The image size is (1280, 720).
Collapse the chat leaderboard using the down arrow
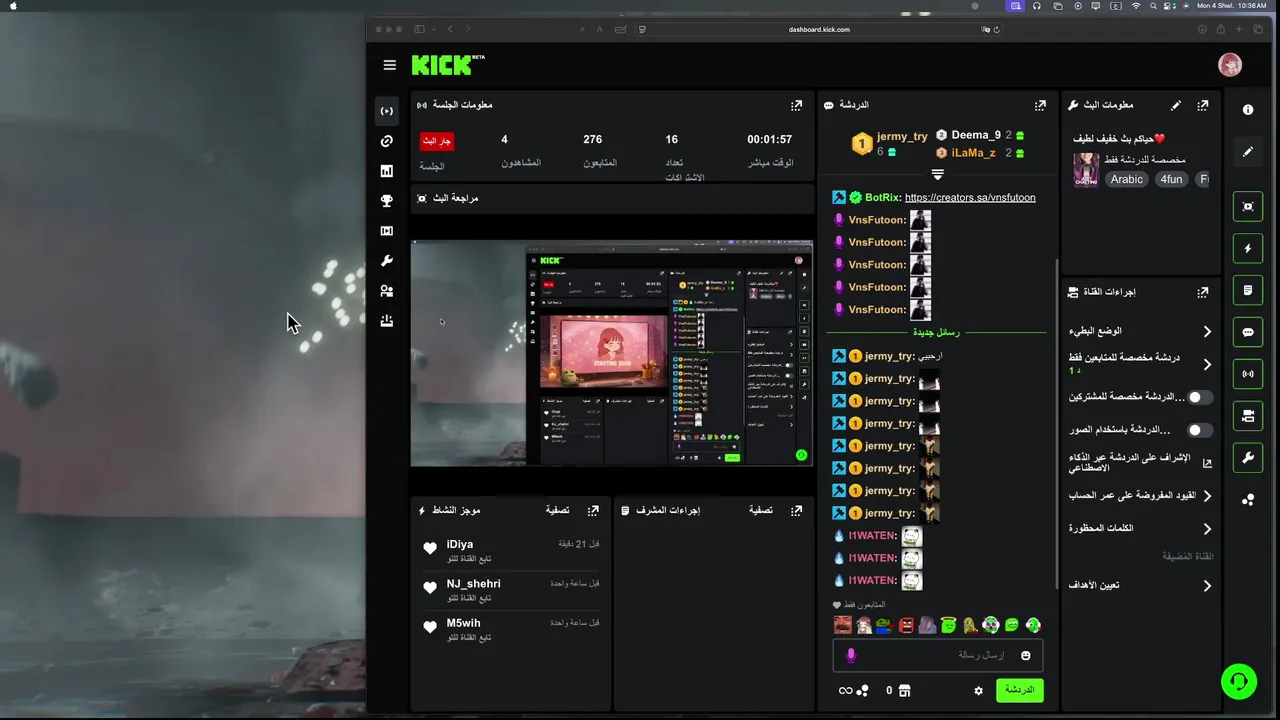pos(938,174)
